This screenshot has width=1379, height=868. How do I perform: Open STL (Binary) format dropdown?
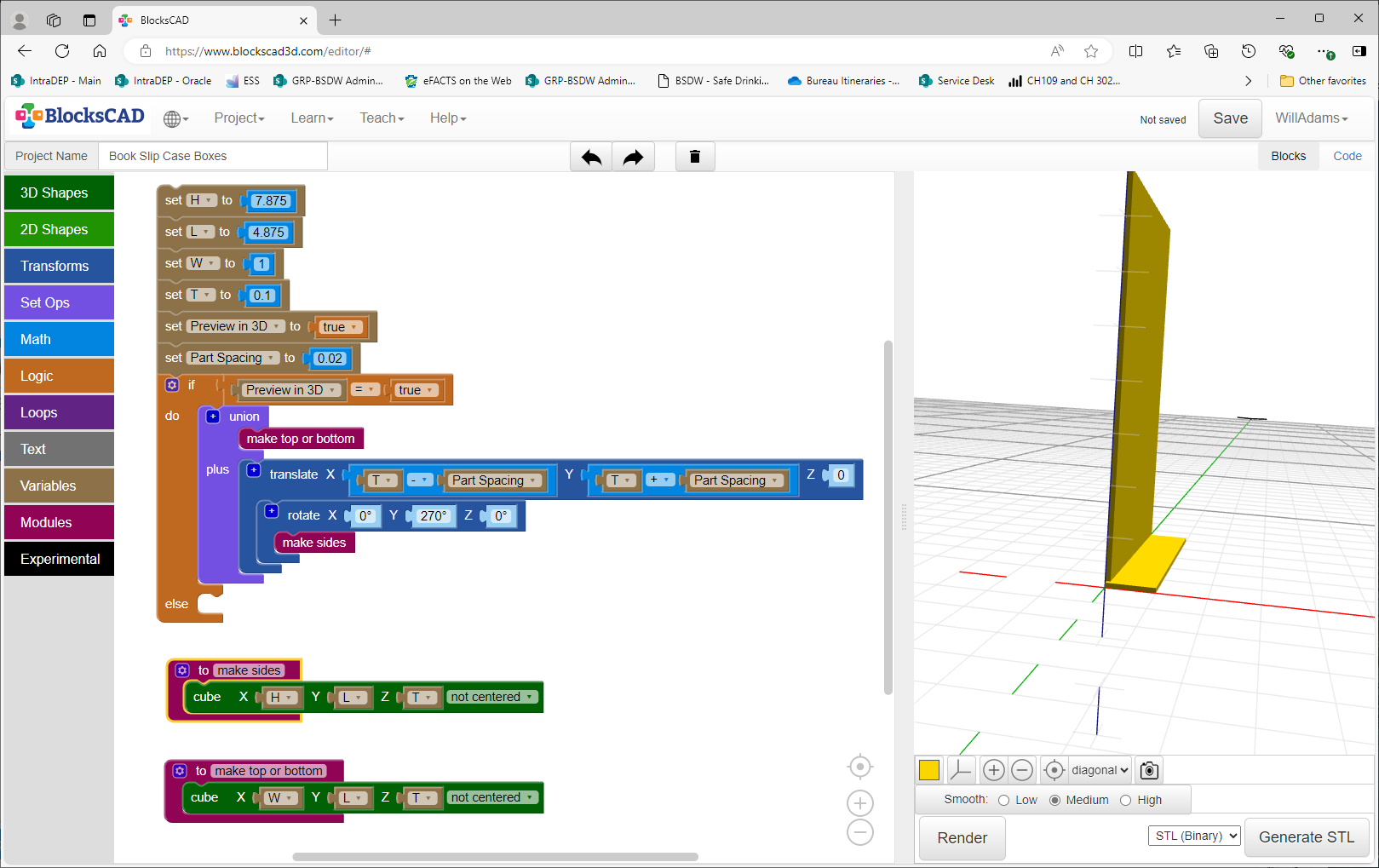1194,836
